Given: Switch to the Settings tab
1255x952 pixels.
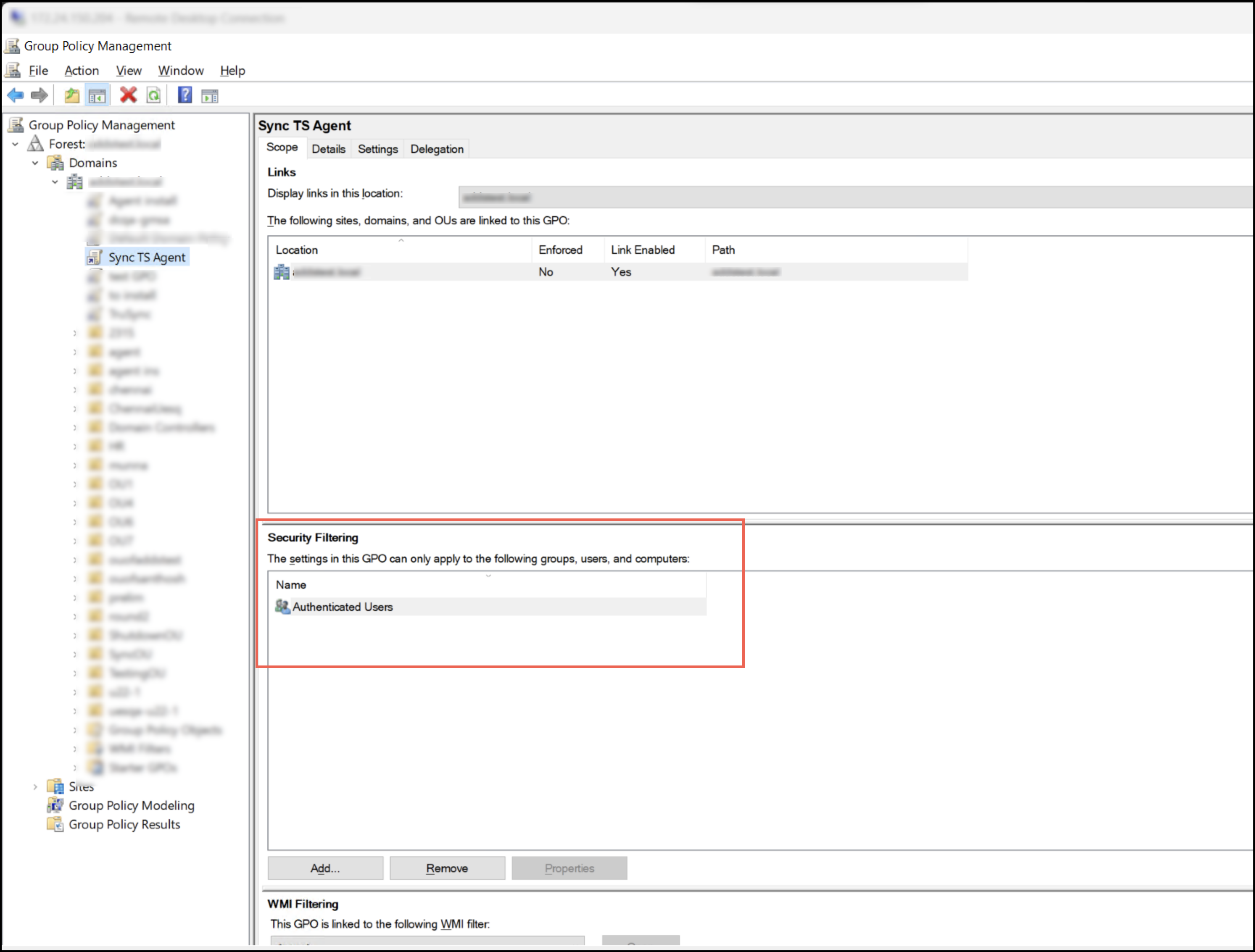Looking at the screenshot, I should click(377, 149).
